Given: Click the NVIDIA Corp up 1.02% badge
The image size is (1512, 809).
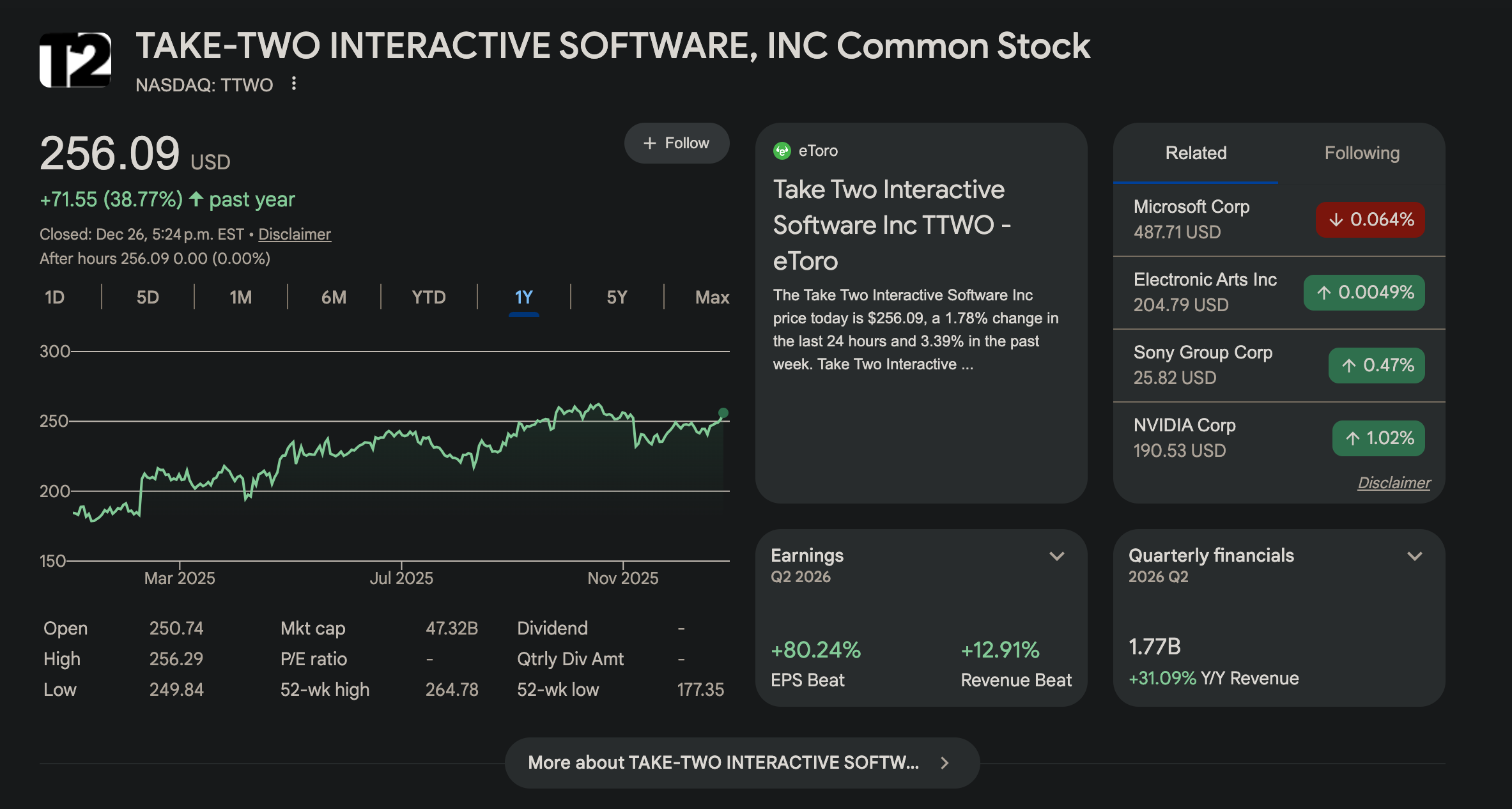Looking at the screenshot, I should tap(1378, 438).
